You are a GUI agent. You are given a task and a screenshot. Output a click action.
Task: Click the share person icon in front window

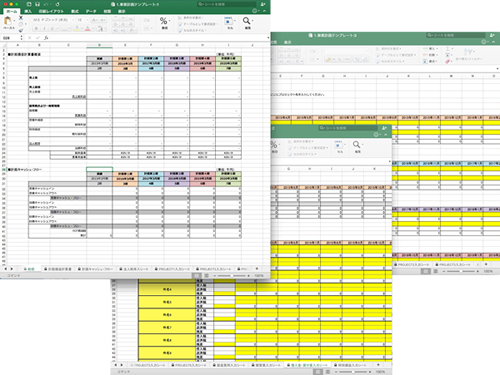[x=263, y=4]
